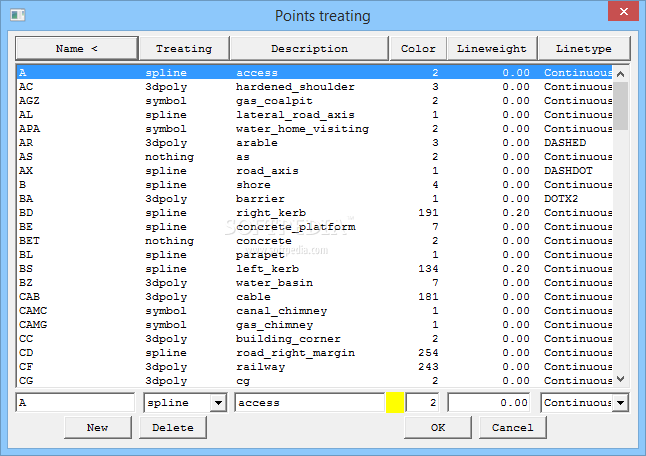
Task: Sort by the Treating column header
Action: pos(184,49)
